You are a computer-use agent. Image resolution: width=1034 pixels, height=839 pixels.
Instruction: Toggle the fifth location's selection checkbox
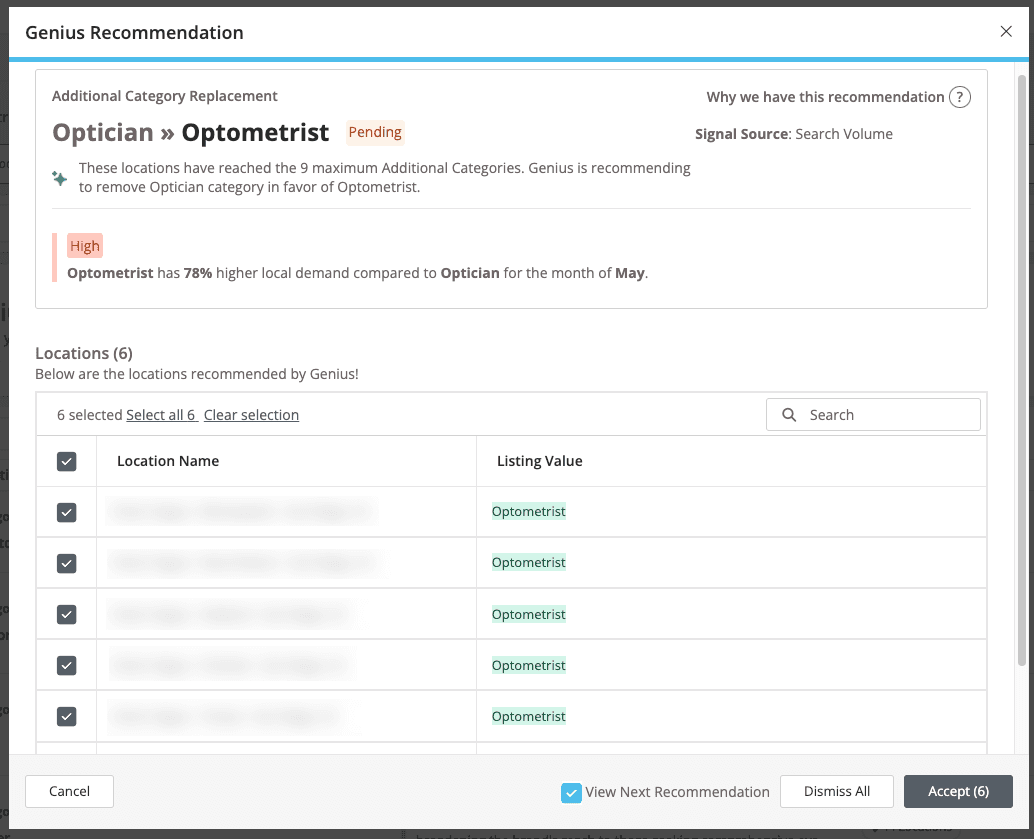pyautogui.click(x=66, y=716)
